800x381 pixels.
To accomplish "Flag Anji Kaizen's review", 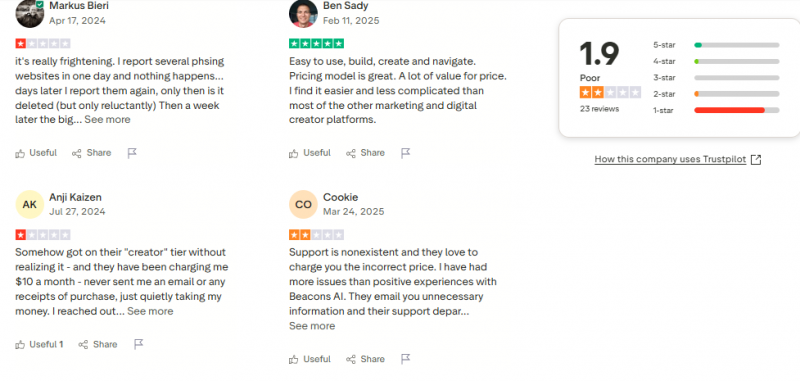I will point(138,344).
